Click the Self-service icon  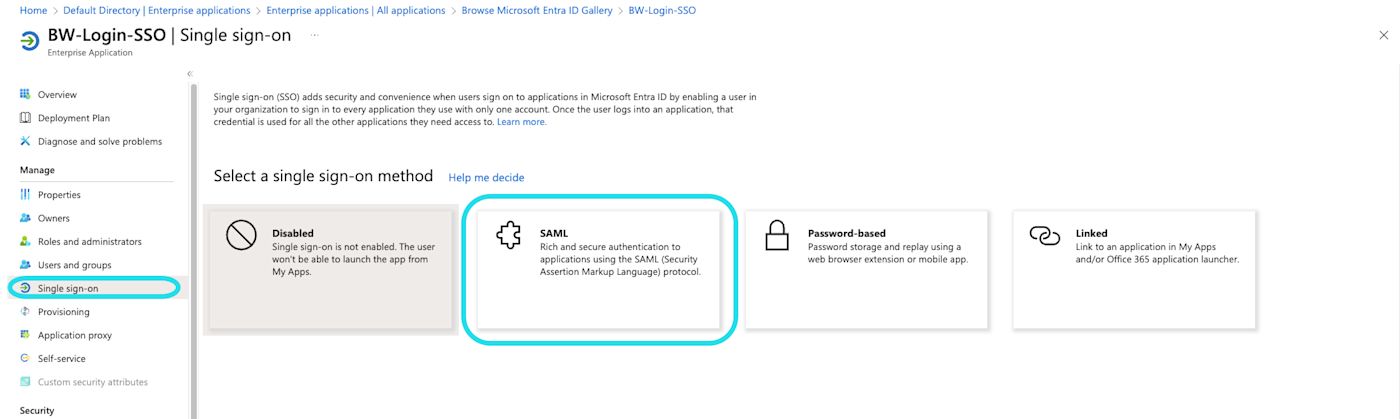coord(25,358)
